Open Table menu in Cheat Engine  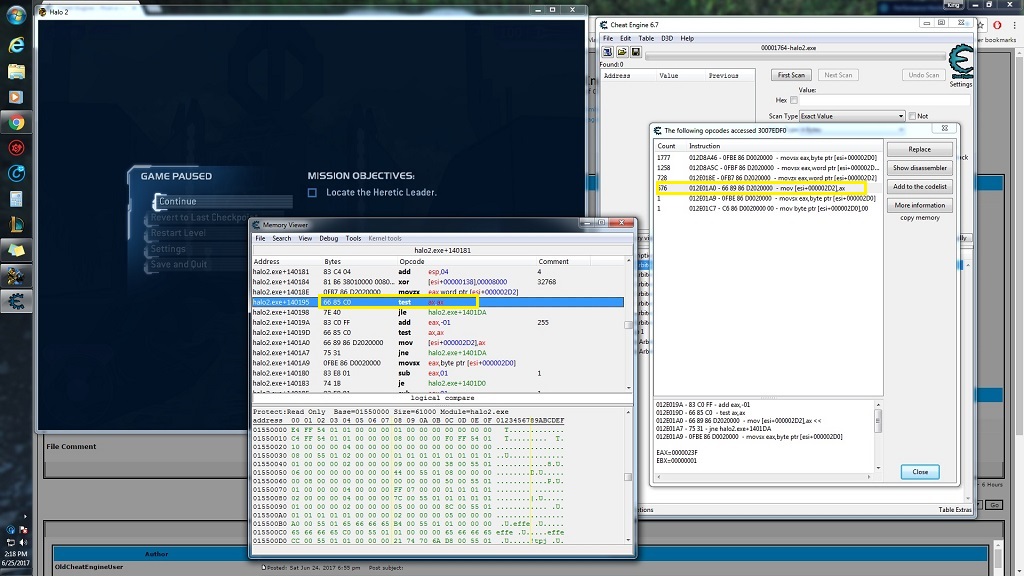(646, 39)
